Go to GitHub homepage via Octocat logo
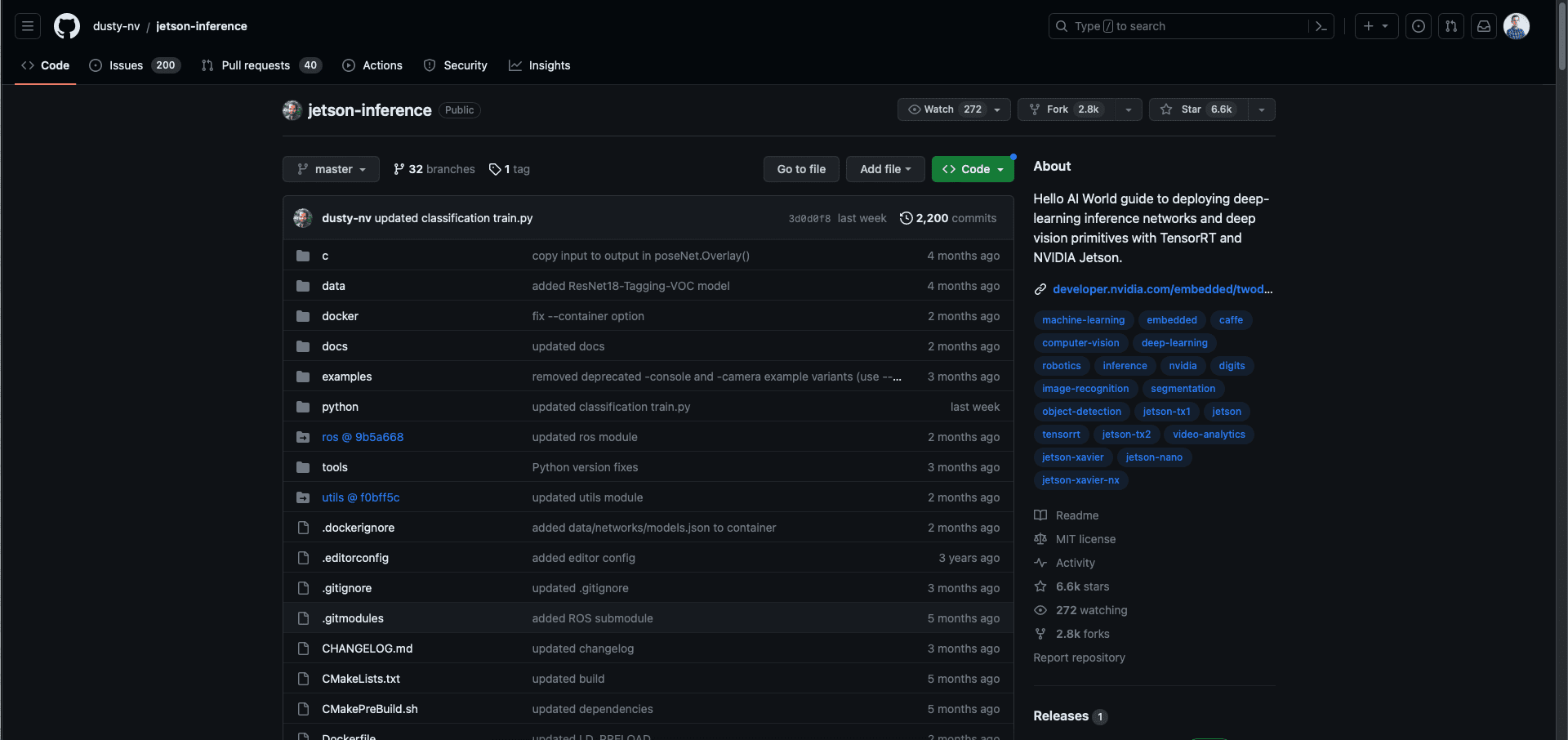 coord(67,26)
